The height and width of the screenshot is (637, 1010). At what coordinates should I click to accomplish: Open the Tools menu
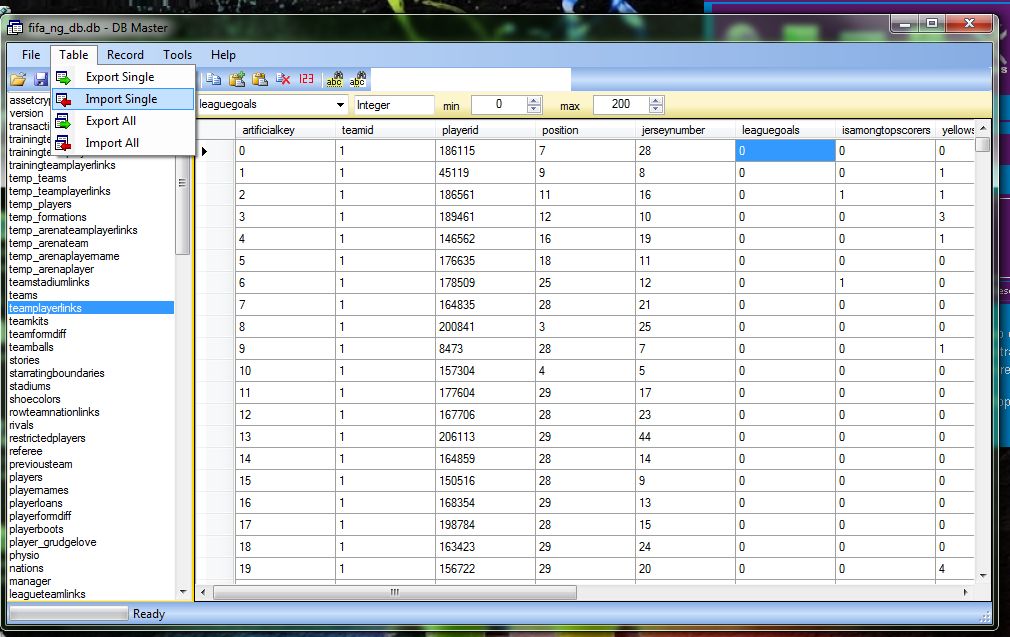pyautogui.click(x=177, y=55)
